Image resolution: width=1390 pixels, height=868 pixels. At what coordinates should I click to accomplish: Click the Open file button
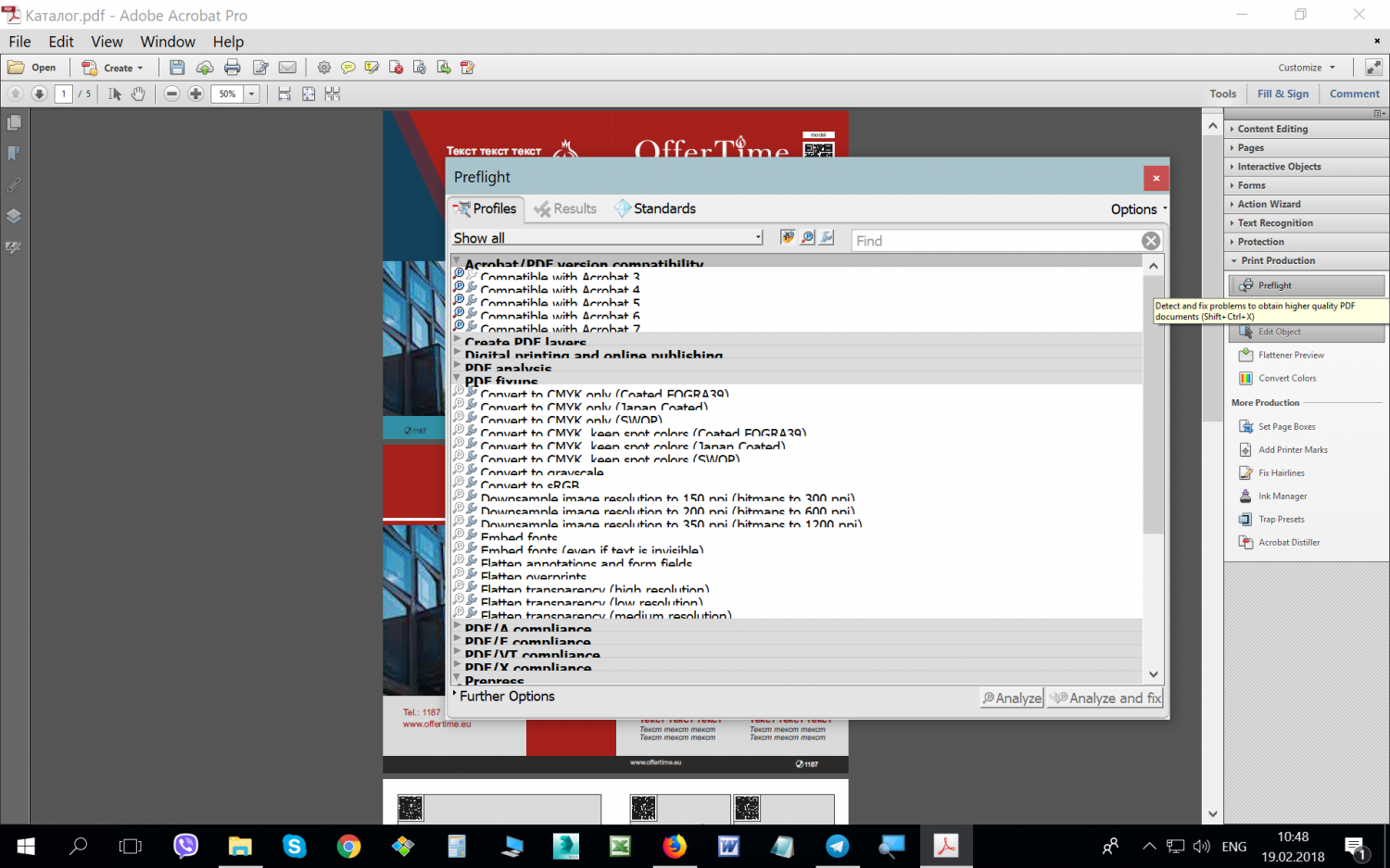(32, 68)
